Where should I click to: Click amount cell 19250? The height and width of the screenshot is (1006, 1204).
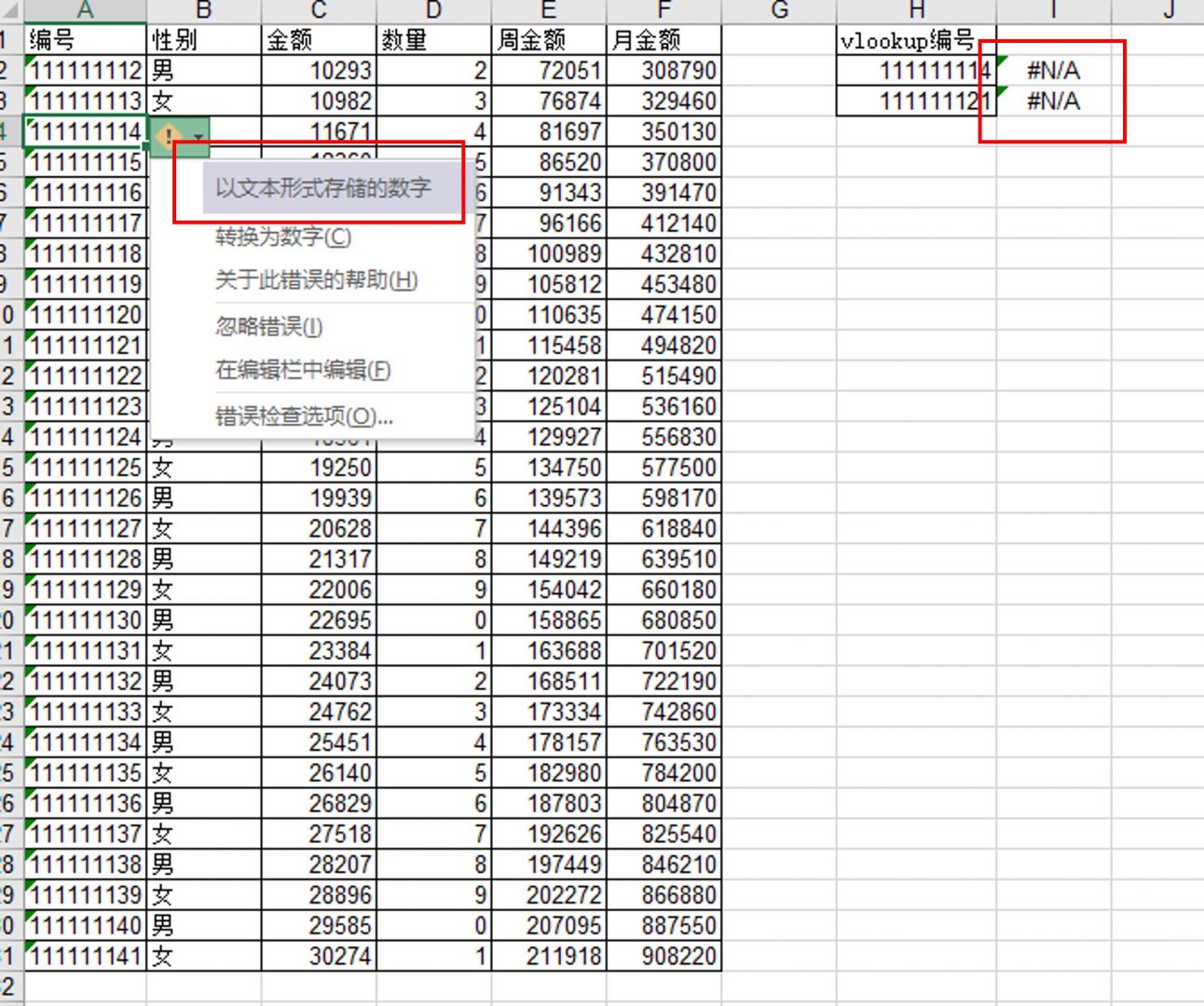(x=319, y=468)
